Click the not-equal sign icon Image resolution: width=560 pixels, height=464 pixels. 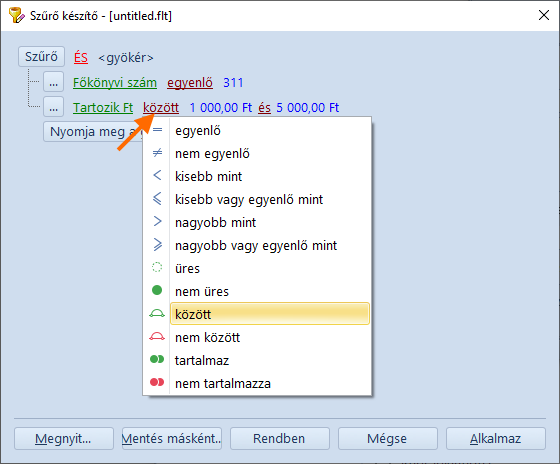[x=157, y=153]
